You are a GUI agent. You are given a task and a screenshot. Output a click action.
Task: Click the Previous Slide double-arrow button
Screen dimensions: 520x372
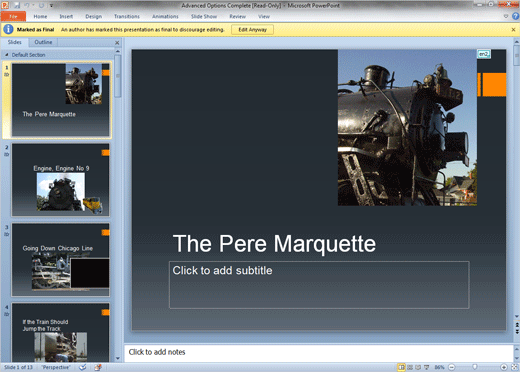coord(517,324)
